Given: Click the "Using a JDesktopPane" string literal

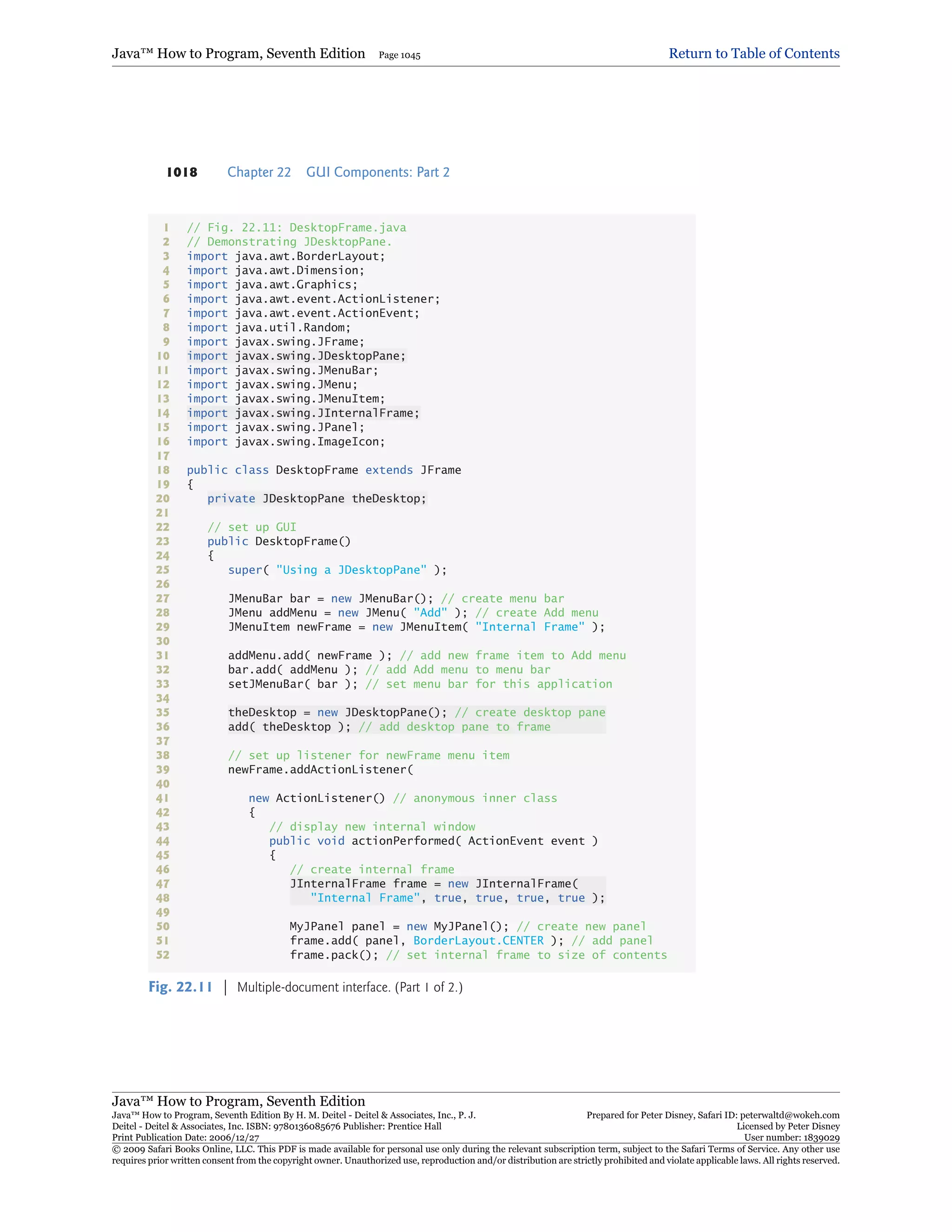Looking at the screenshot, I should (351, 570).
